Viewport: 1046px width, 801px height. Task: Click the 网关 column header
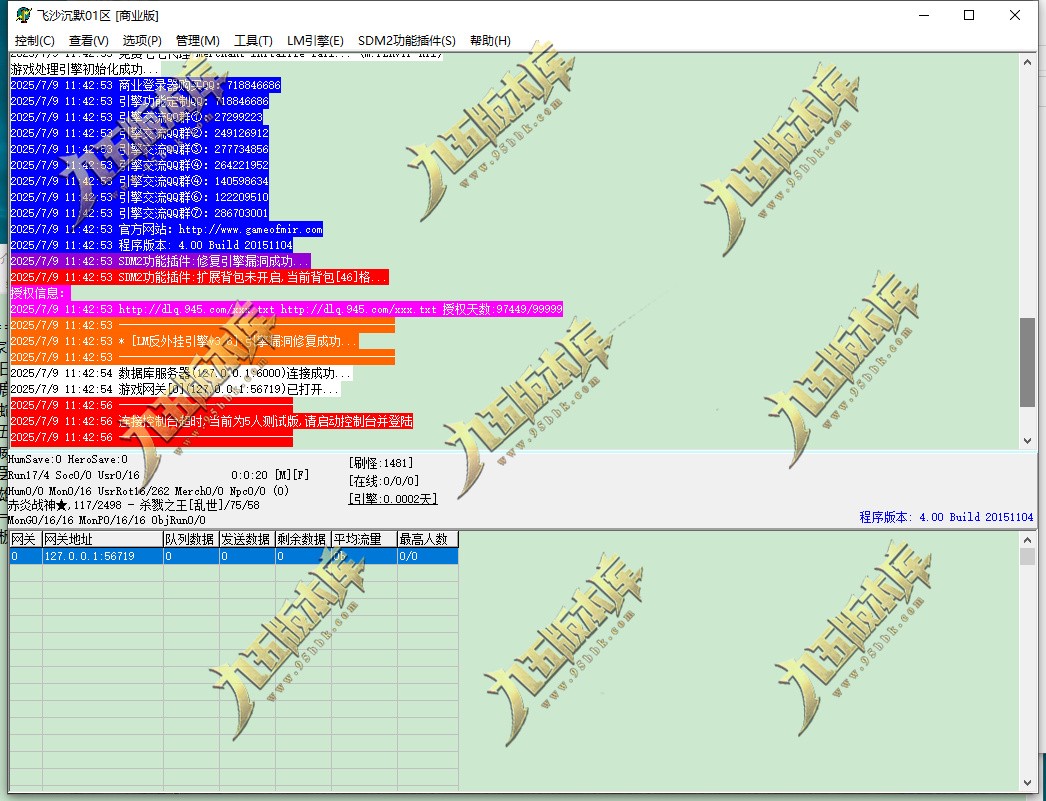pyautogui.click(x=25, y=539)
